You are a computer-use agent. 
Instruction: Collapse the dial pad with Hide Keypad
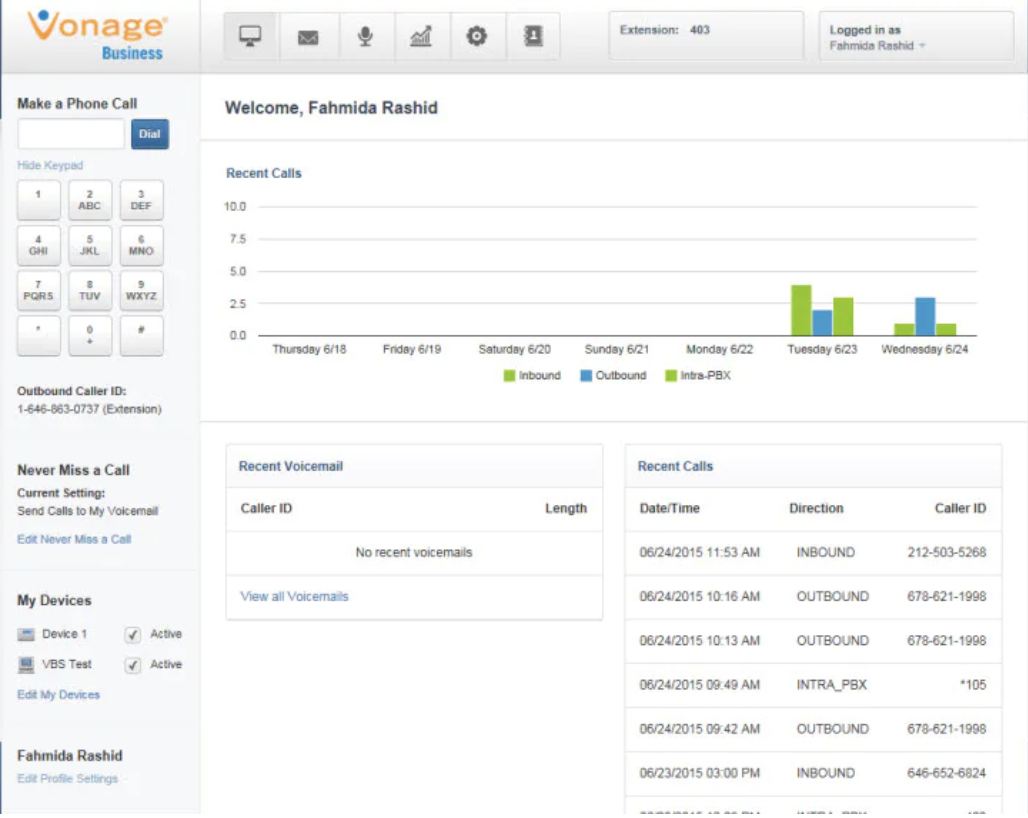tap(50, 165)
